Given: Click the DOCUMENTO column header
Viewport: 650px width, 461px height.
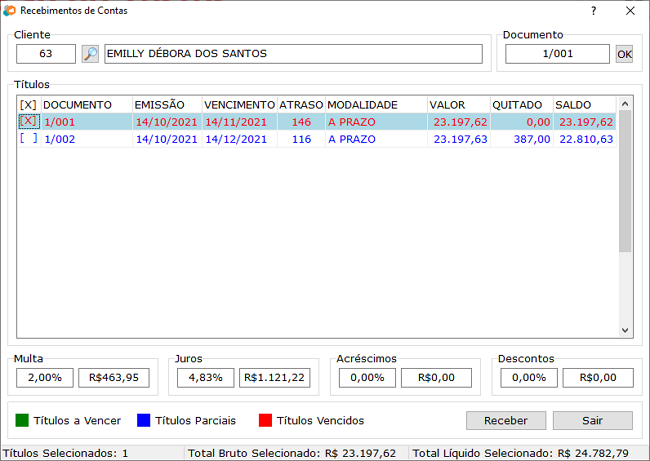Looking at the screenshot, I should (87, 105).
